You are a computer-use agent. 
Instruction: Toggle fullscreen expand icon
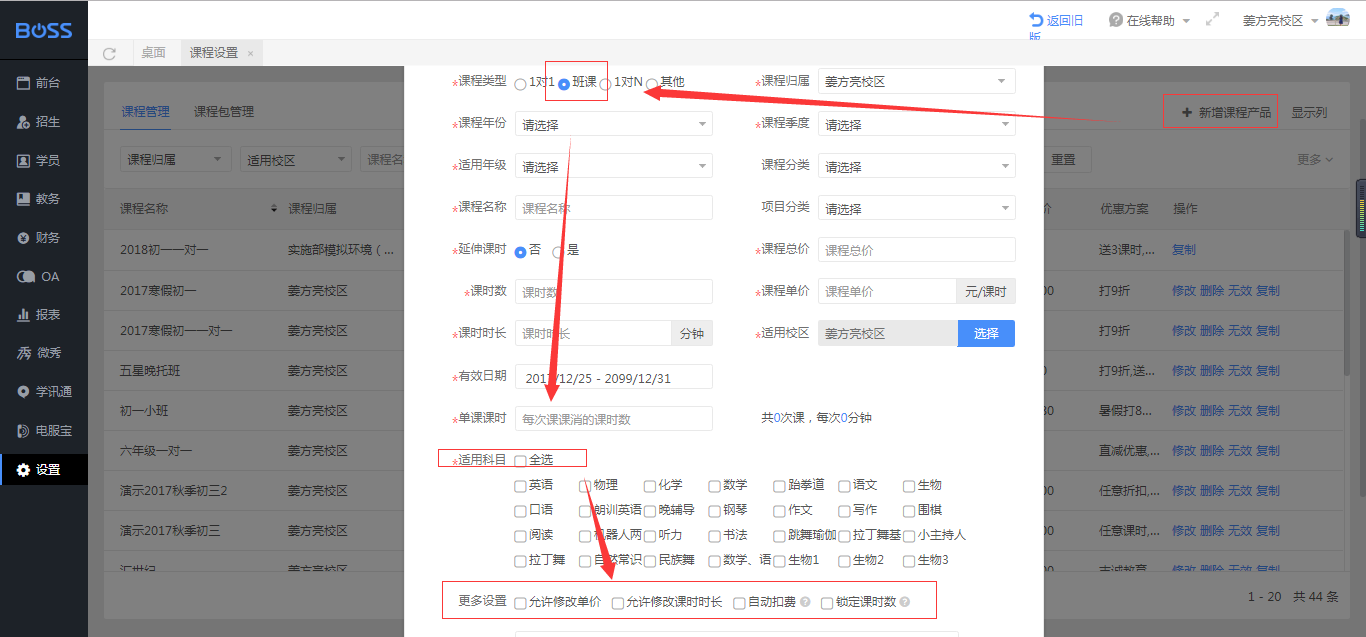click(1213, 19)
